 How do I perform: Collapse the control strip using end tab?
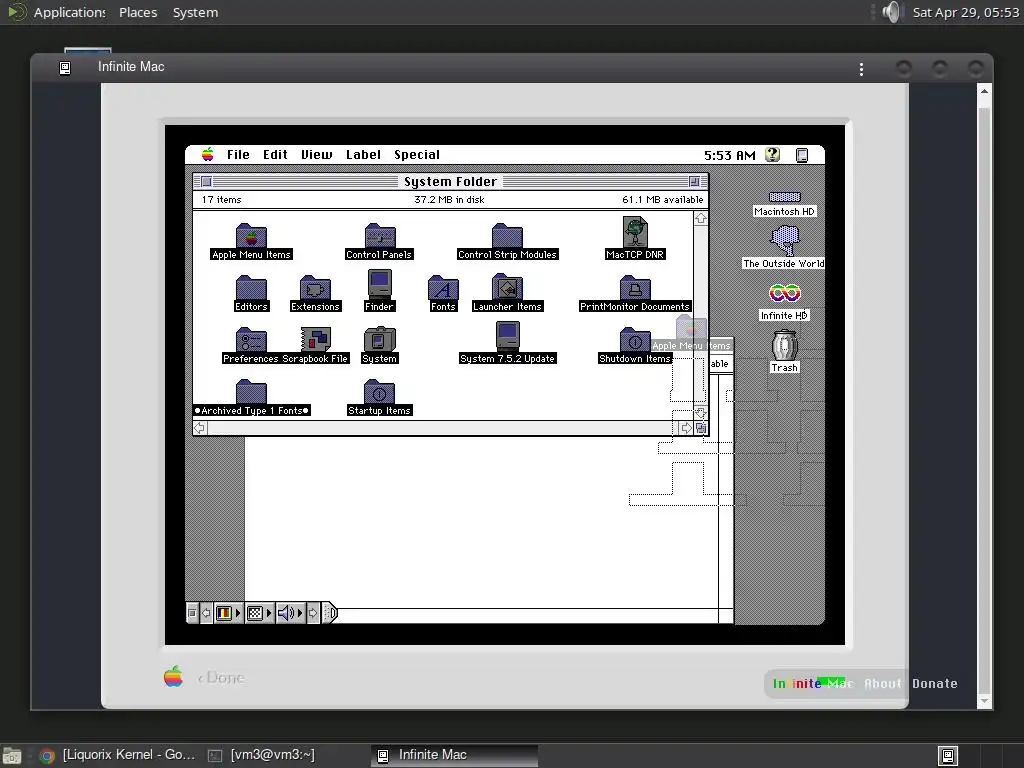[x=330, y=613]
